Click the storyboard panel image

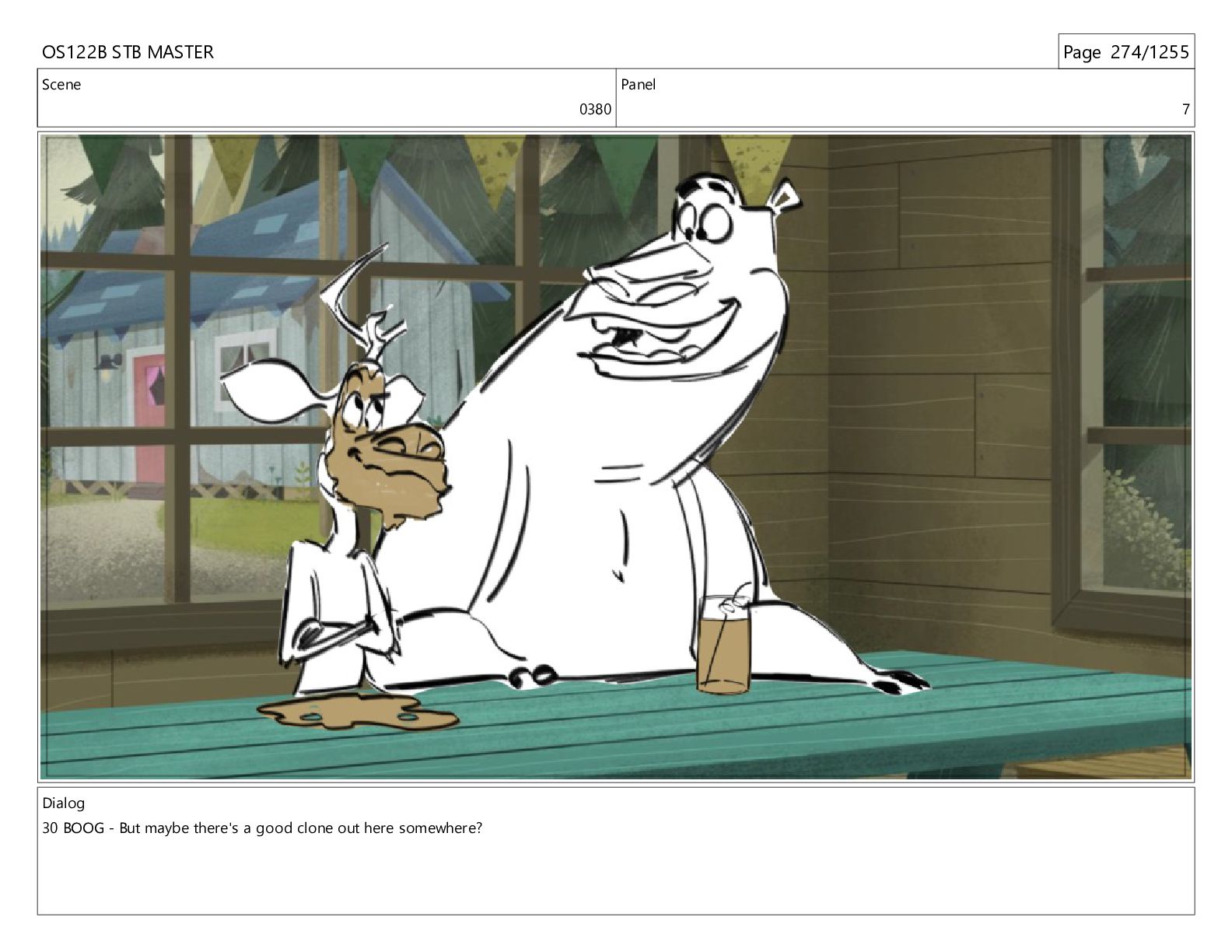616,457
